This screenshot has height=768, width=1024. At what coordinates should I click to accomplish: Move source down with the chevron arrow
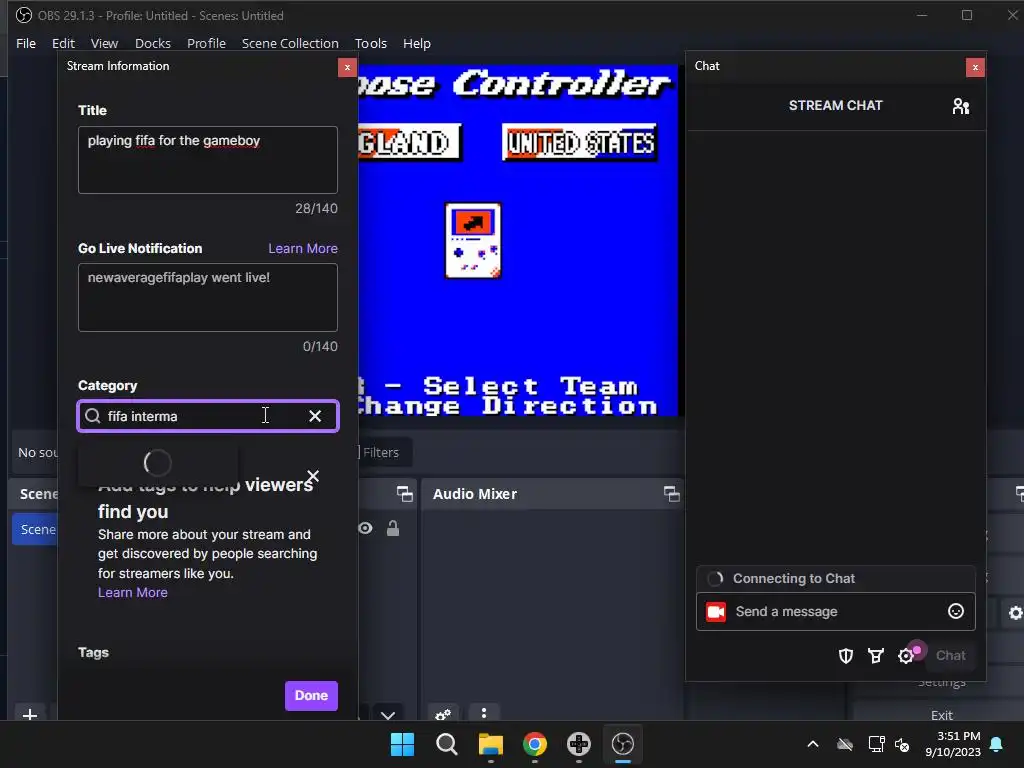pos(388,715)
